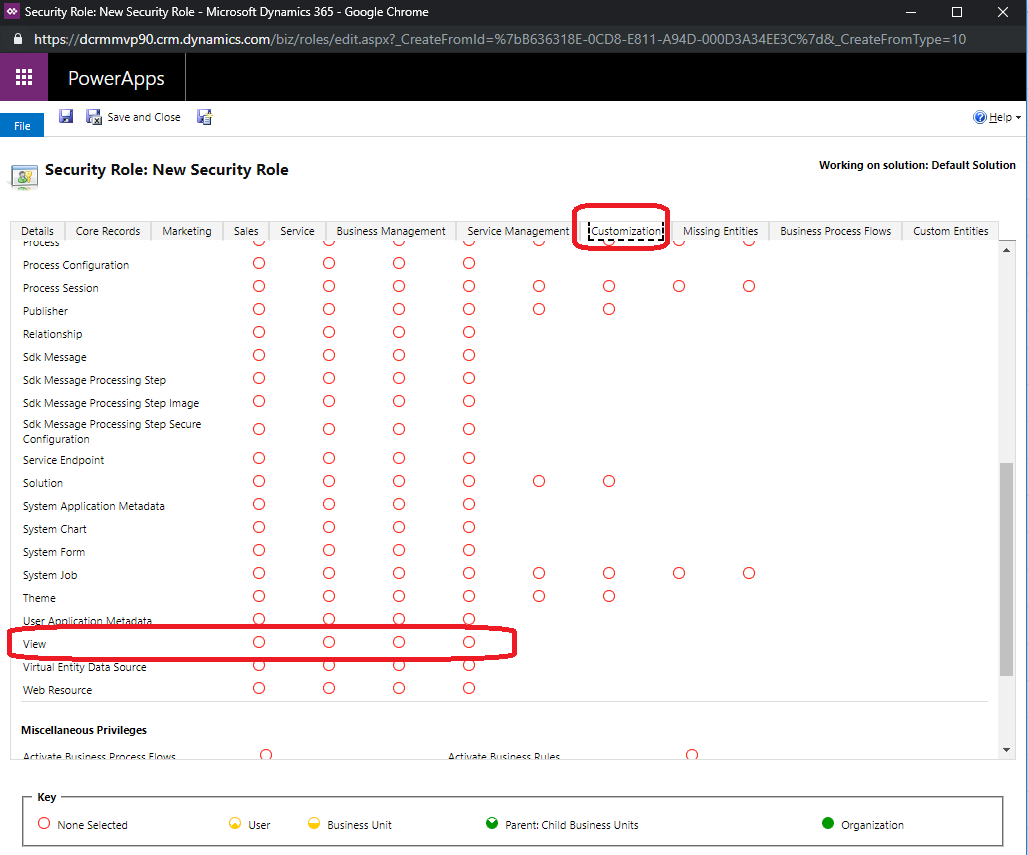This screenshot has width=1028, height=855.
Task: Toggle first privilege circle in Web Resource row
Action: click(259, 688)
